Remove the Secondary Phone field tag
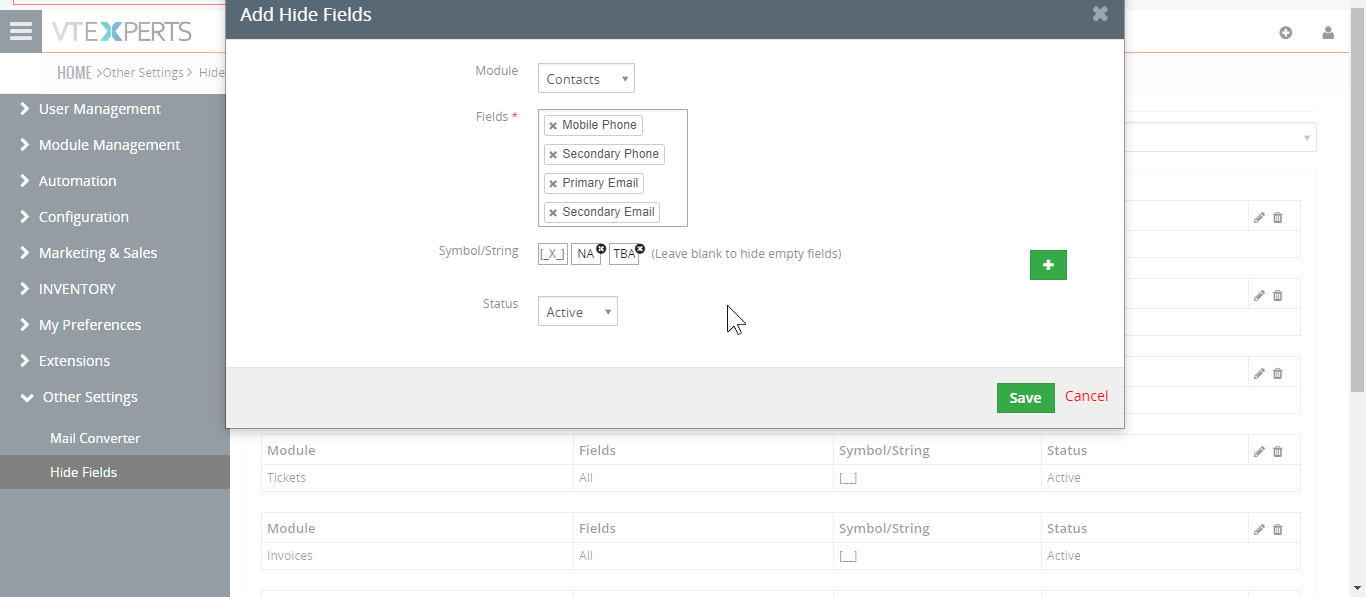This screenshot has height=597, width=1366. tap(553, 155)
